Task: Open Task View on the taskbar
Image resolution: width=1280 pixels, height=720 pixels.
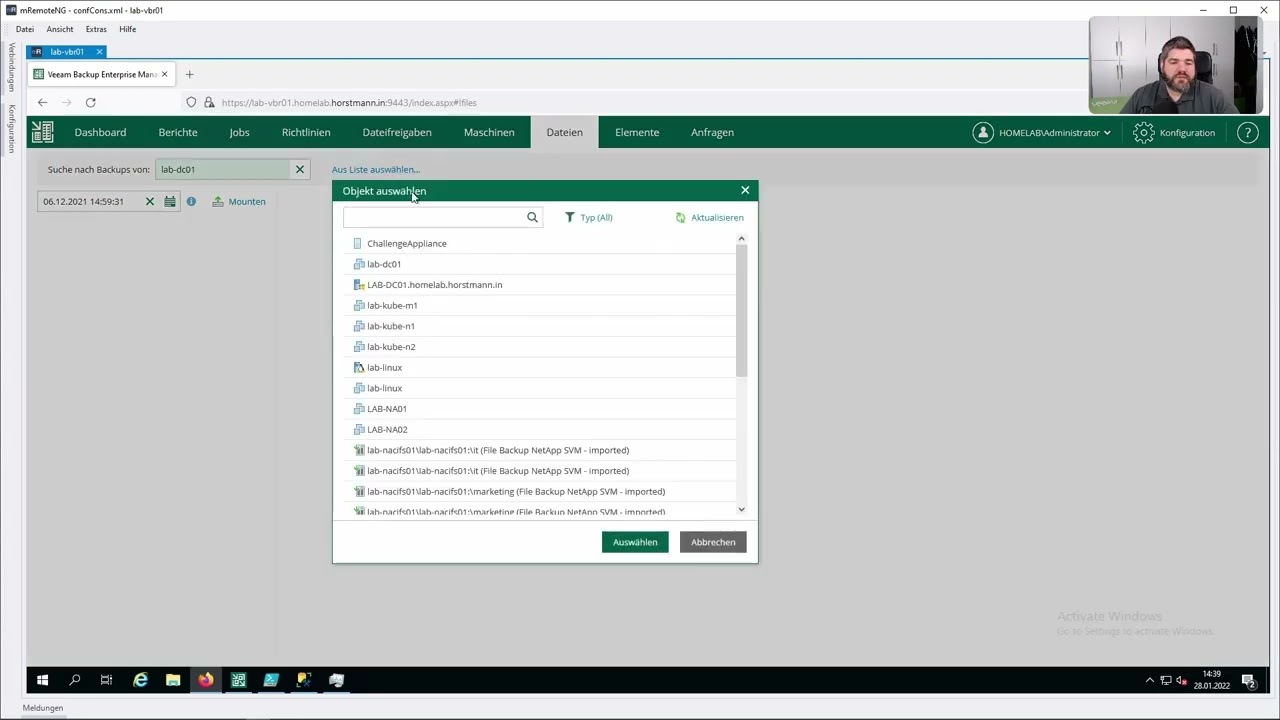Action: tap(106, 680)
